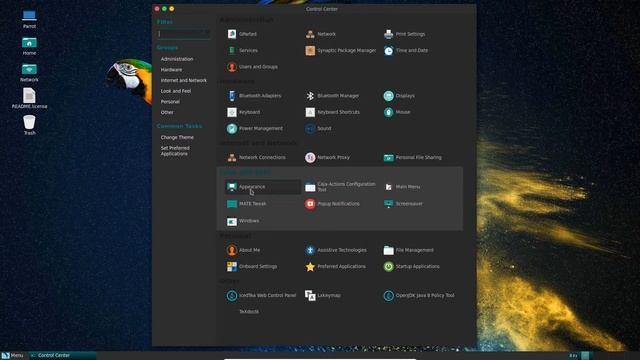Jump to the Other group
Viewport: 640px width, 360px height.
point(167,112)
